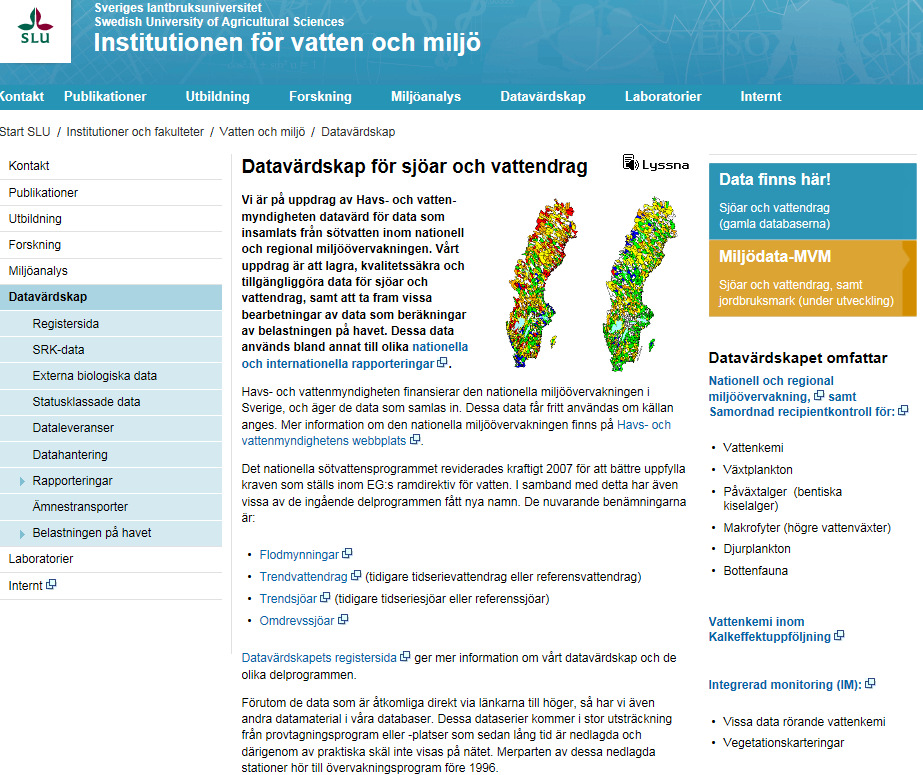Open Kontakt in left sidebar
Image resolution: width=923 pixels, height=775 pixels.
point(111,166)
